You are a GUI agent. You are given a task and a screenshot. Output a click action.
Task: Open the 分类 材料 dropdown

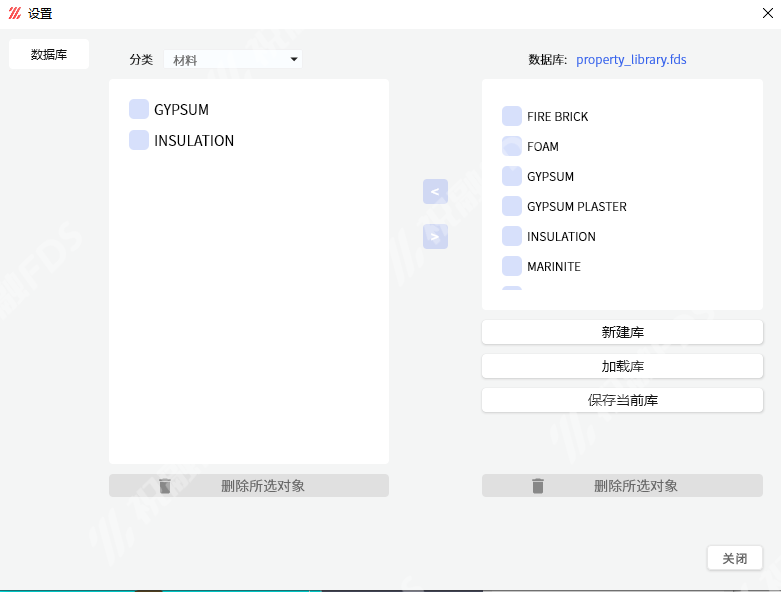tap(233, 60)
